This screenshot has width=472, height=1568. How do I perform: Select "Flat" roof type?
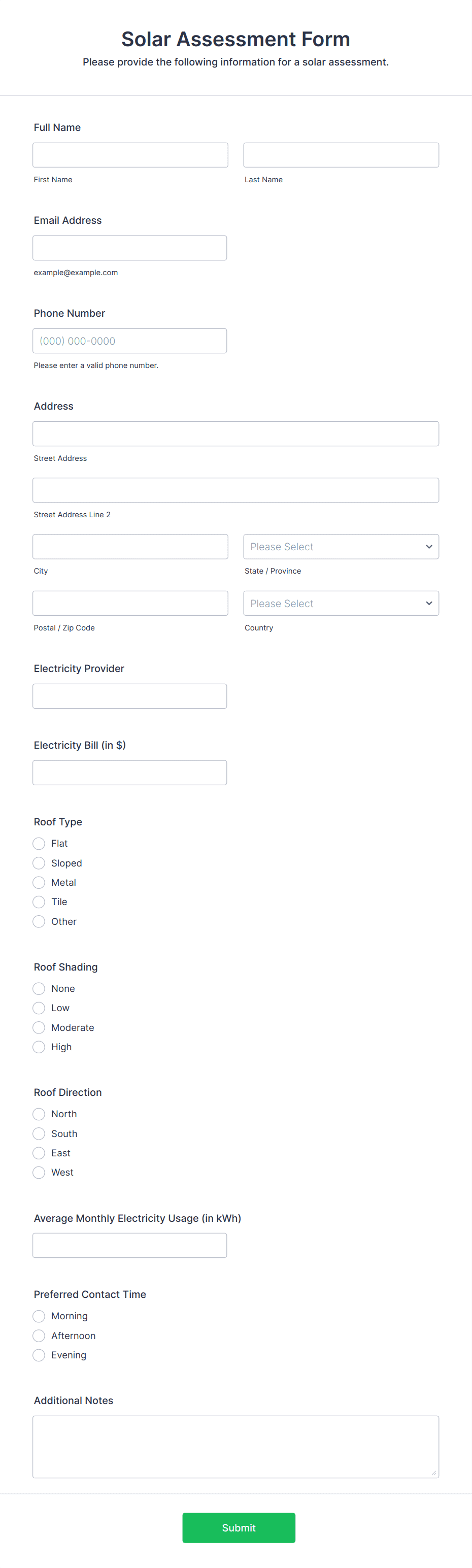(39, 844)
